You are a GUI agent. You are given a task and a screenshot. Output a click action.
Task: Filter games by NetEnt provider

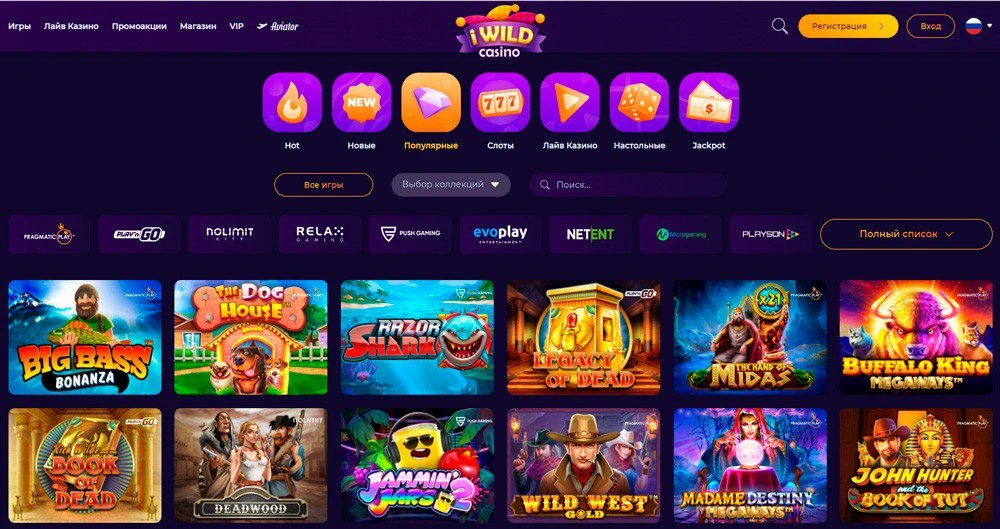click(590, 234)
